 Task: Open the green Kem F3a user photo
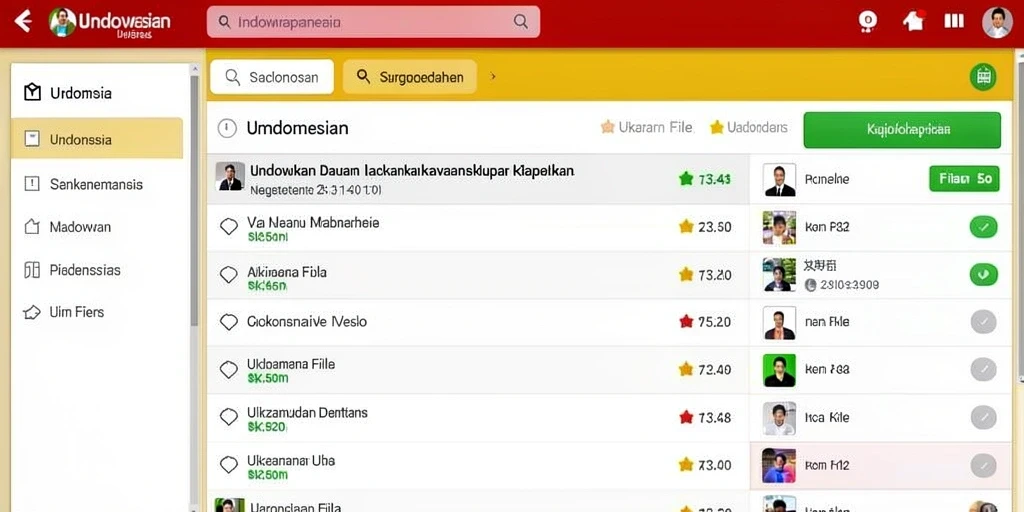click(779, 370)
